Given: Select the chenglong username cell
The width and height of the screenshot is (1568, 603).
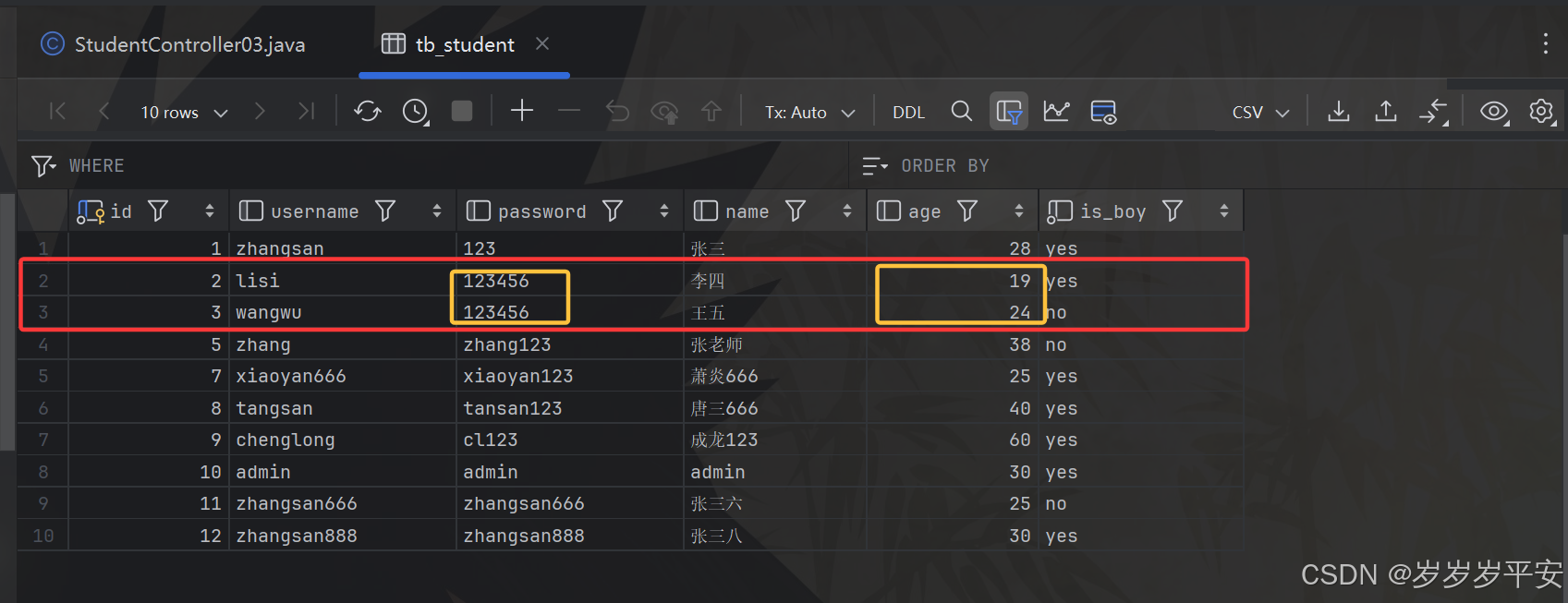Looking at the screenshot, I should (x=343, y=440).
